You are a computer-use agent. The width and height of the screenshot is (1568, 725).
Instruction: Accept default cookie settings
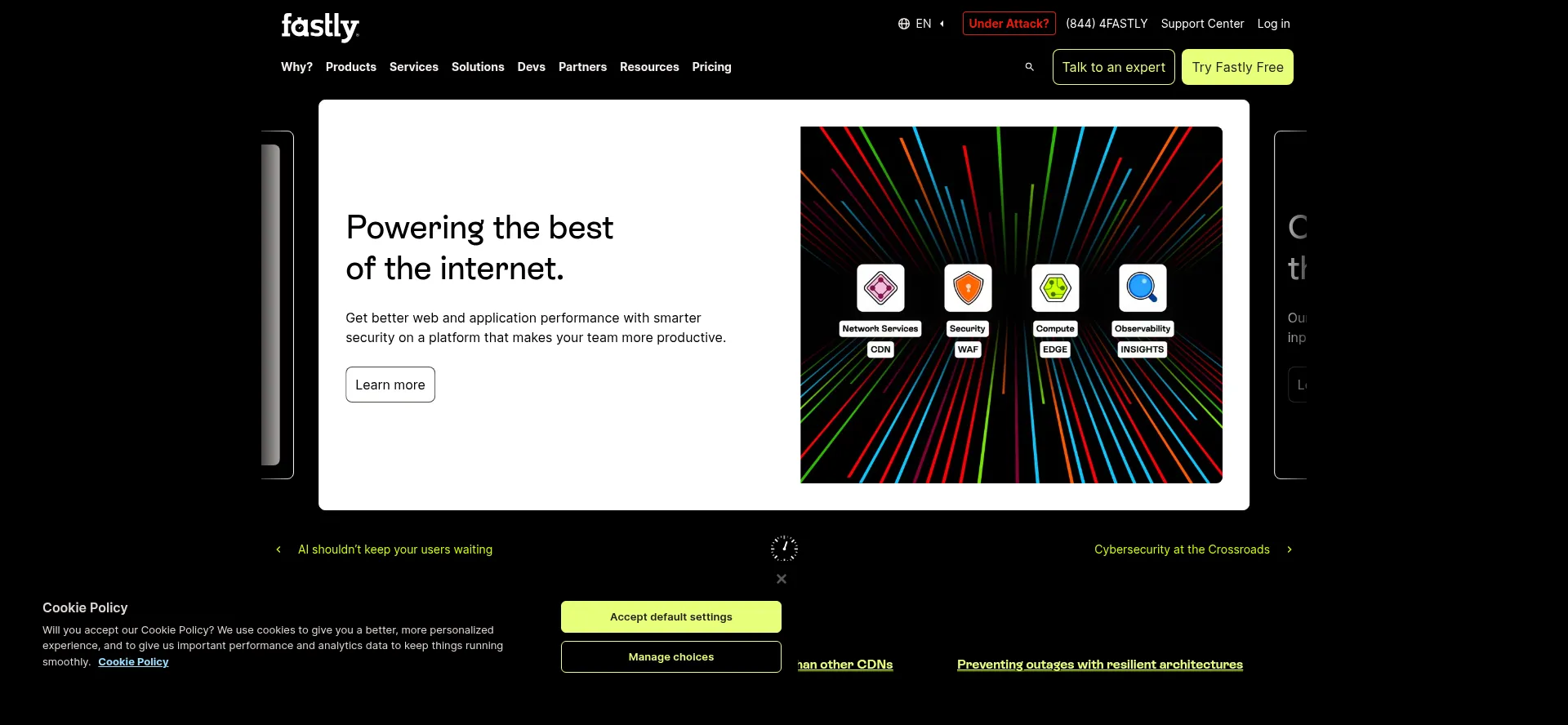click(670, 617)
